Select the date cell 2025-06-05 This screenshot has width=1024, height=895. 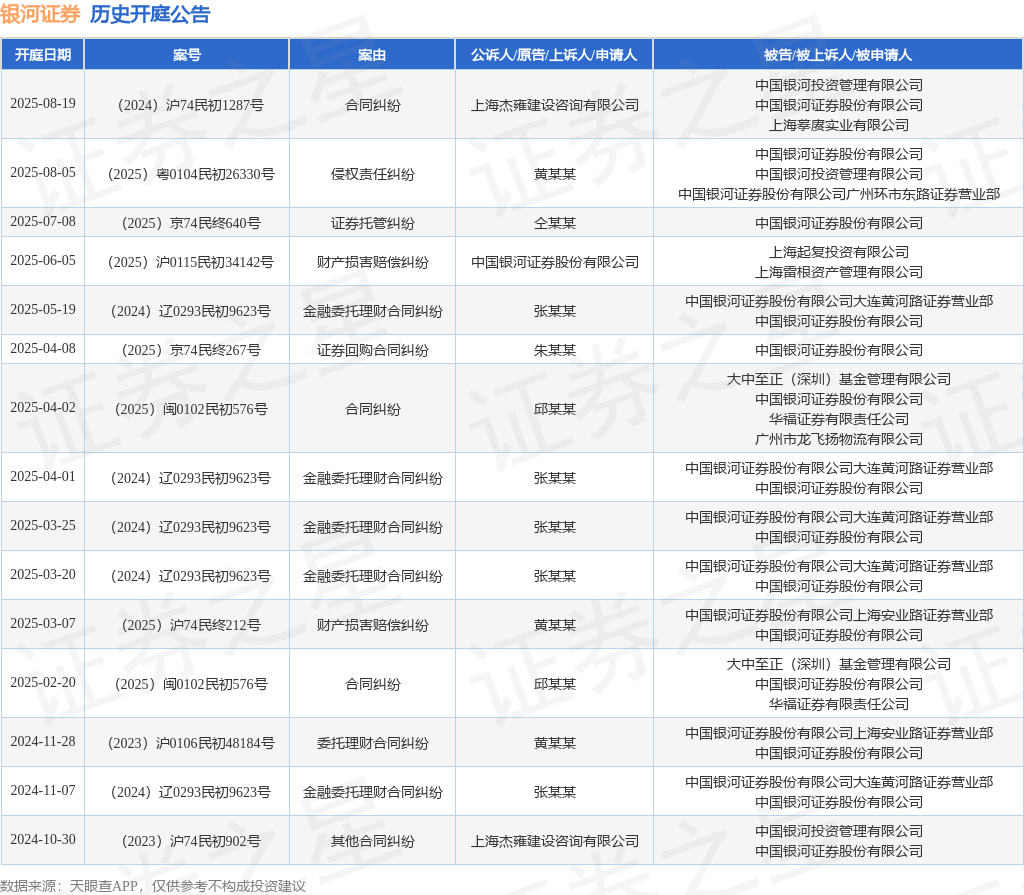pyautogui.click(x=43, y=261)
